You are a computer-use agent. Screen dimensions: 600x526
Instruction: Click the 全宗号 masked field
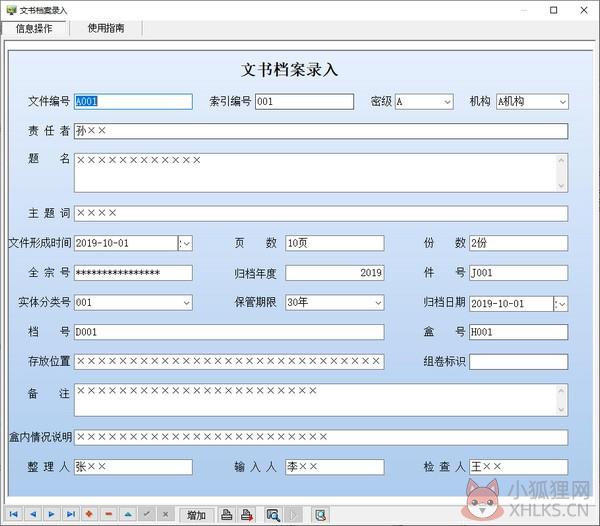tap(133, 273)
